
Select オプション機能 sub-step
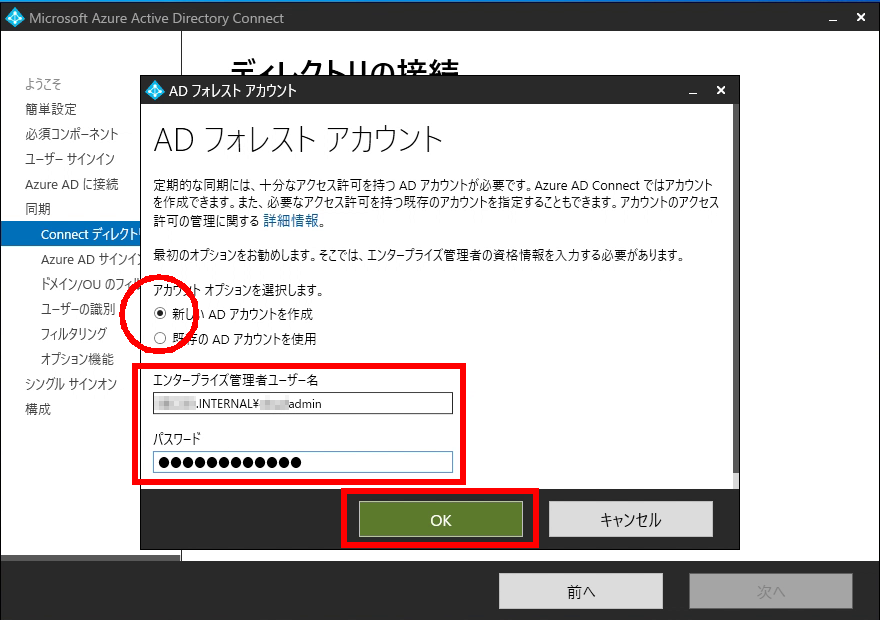point(77,359)
